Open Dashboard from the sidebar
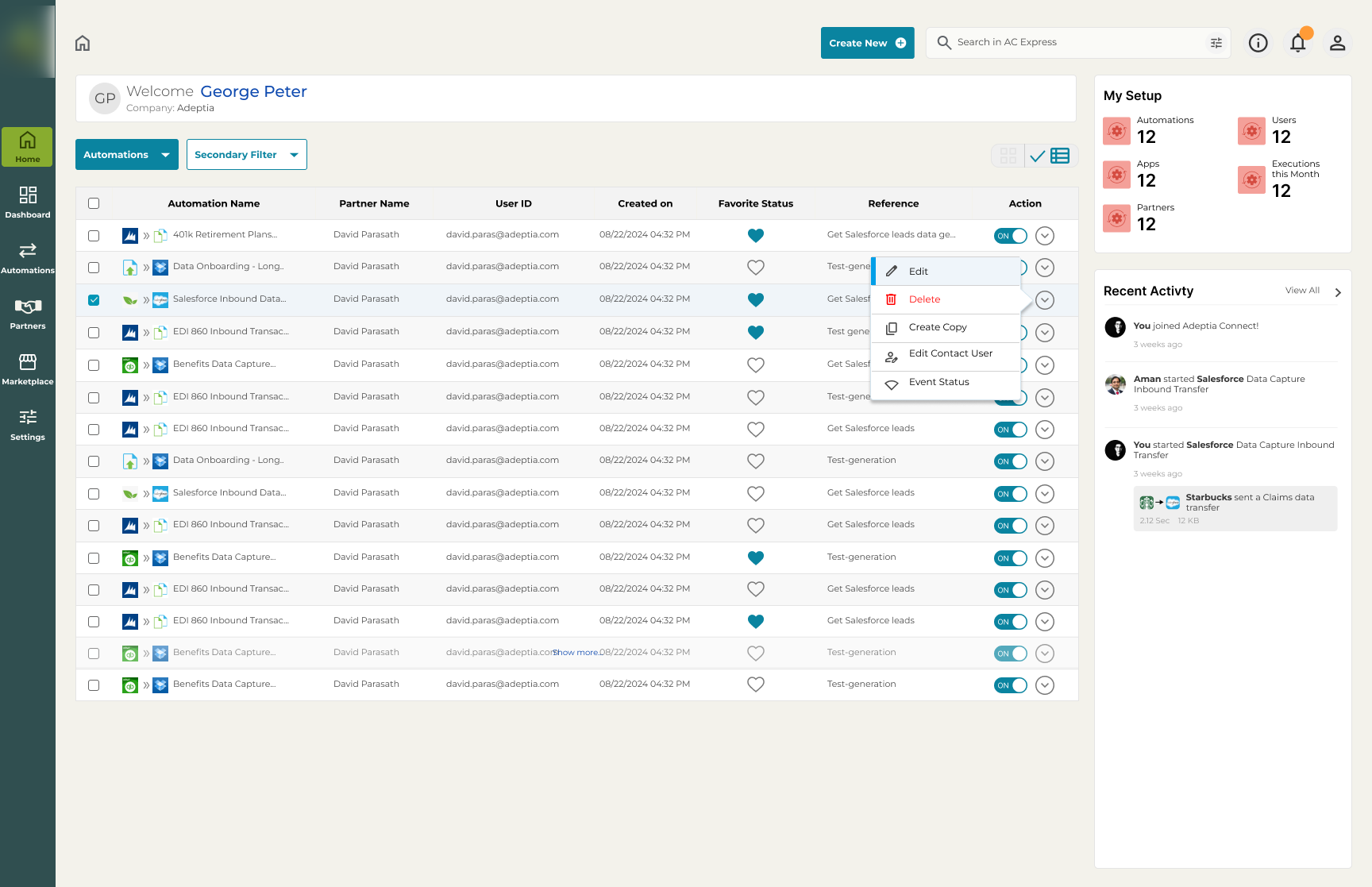 click(x=28, y=202)
